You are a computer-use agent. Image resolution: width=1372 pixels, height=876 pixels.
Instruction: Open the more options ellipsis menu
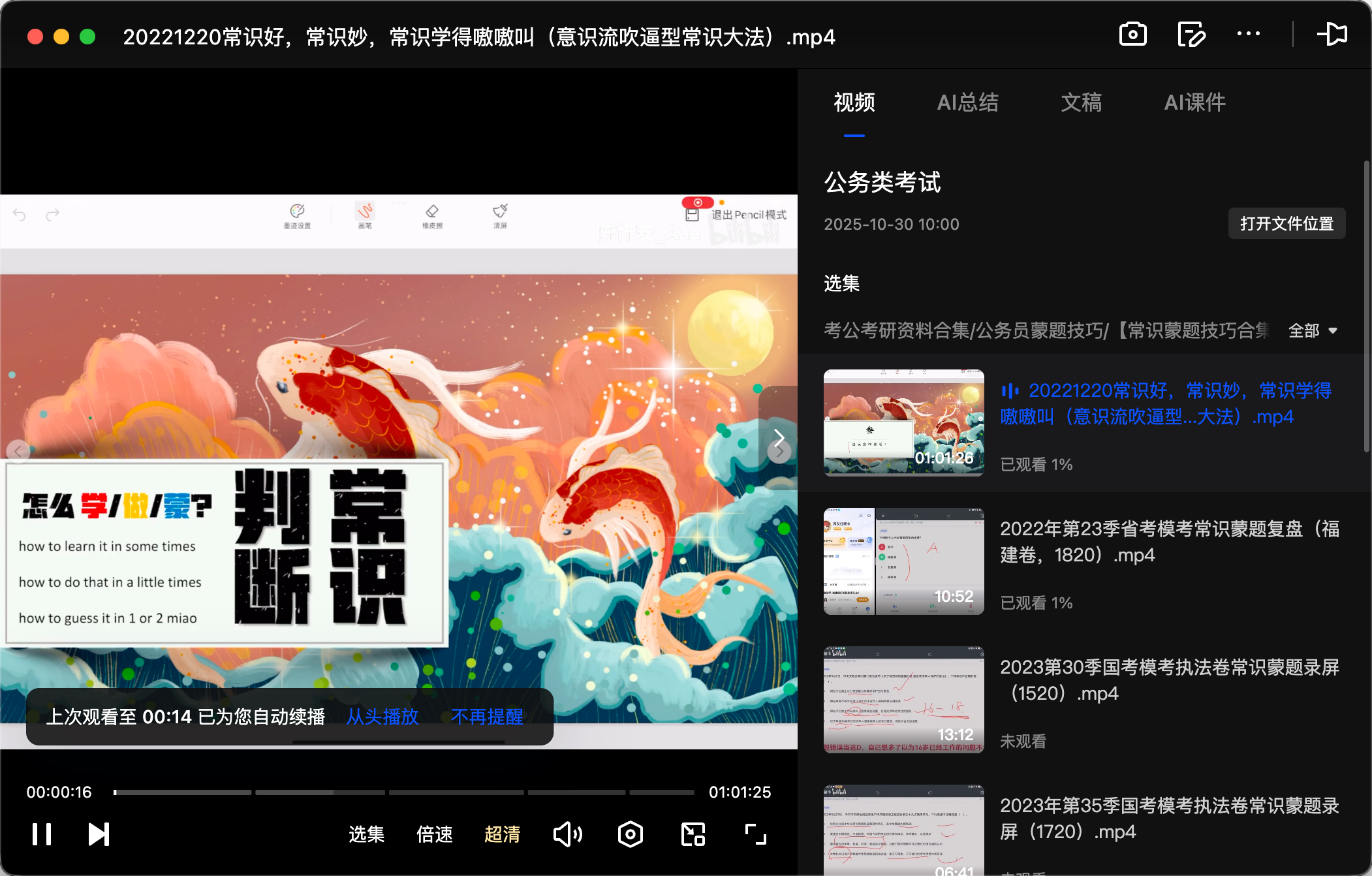pyautogui.click(x=1249, y=34)
